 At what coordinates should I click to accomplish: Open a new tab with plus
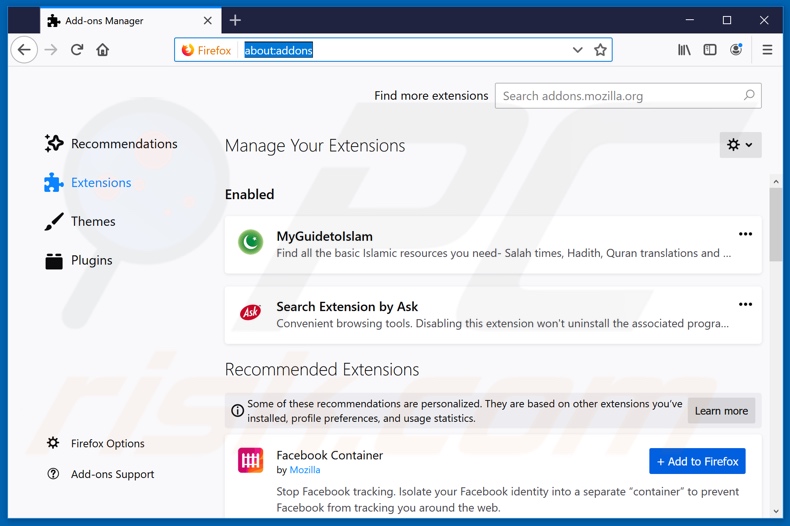[x=235, y=20]
